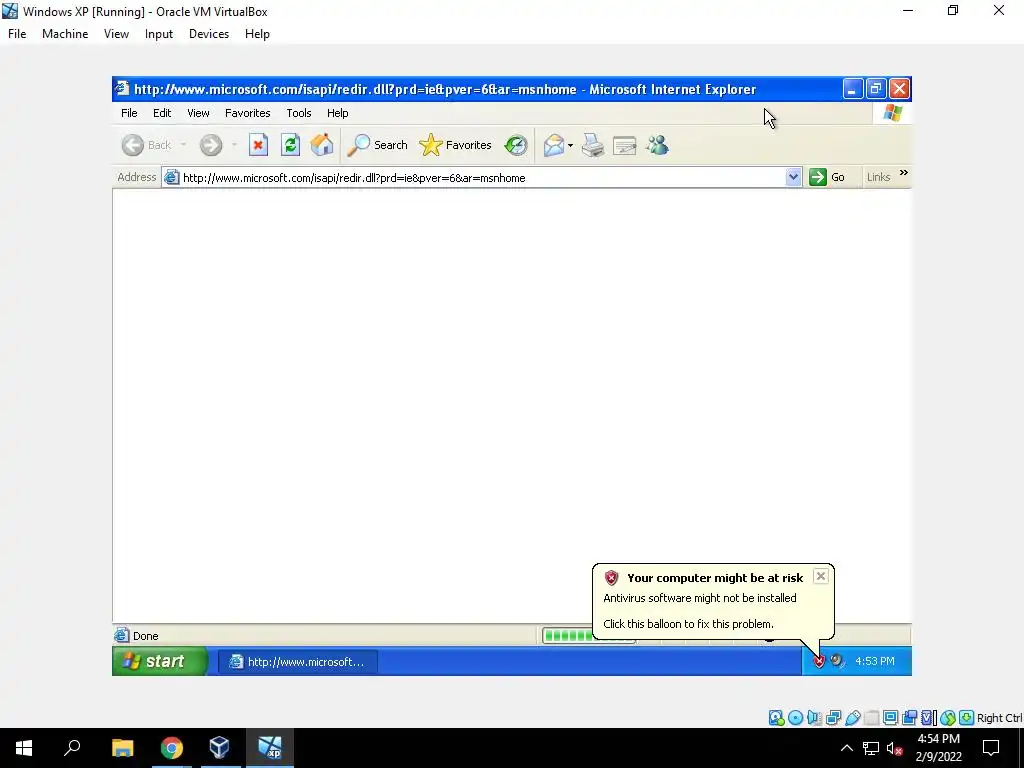The image size is (1024, 768).
Task: Open File Explorer from the taskbar
Action: click(122, 748)
